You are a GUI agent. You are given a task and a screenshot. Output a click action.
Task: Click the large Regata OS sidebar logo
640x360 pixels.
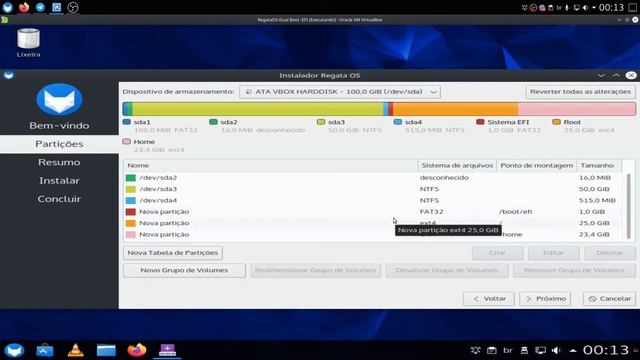[x=59, y=99]
